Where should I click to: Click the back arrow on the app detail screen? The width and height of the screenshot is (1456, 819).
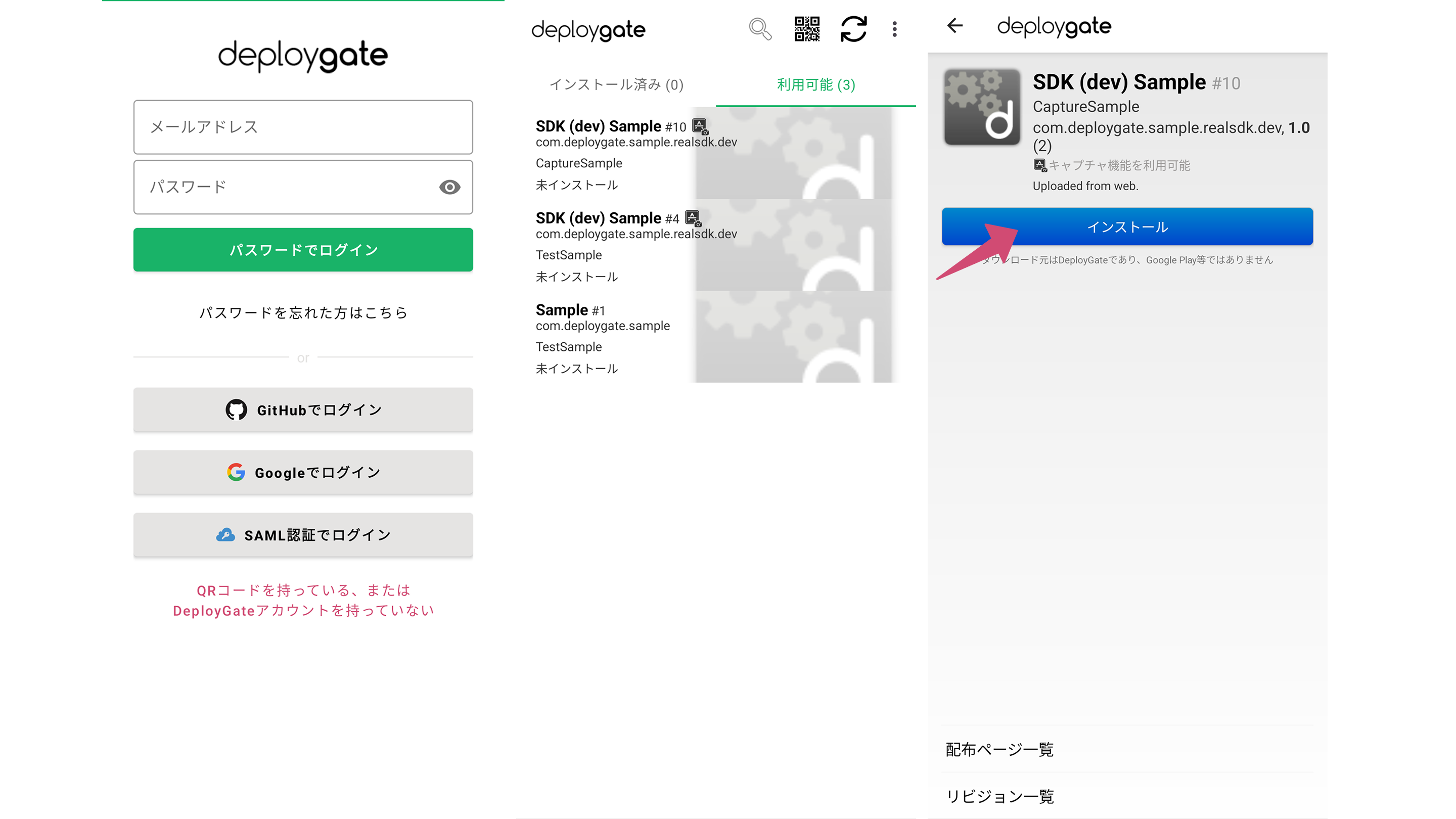[x=954, y=25]
